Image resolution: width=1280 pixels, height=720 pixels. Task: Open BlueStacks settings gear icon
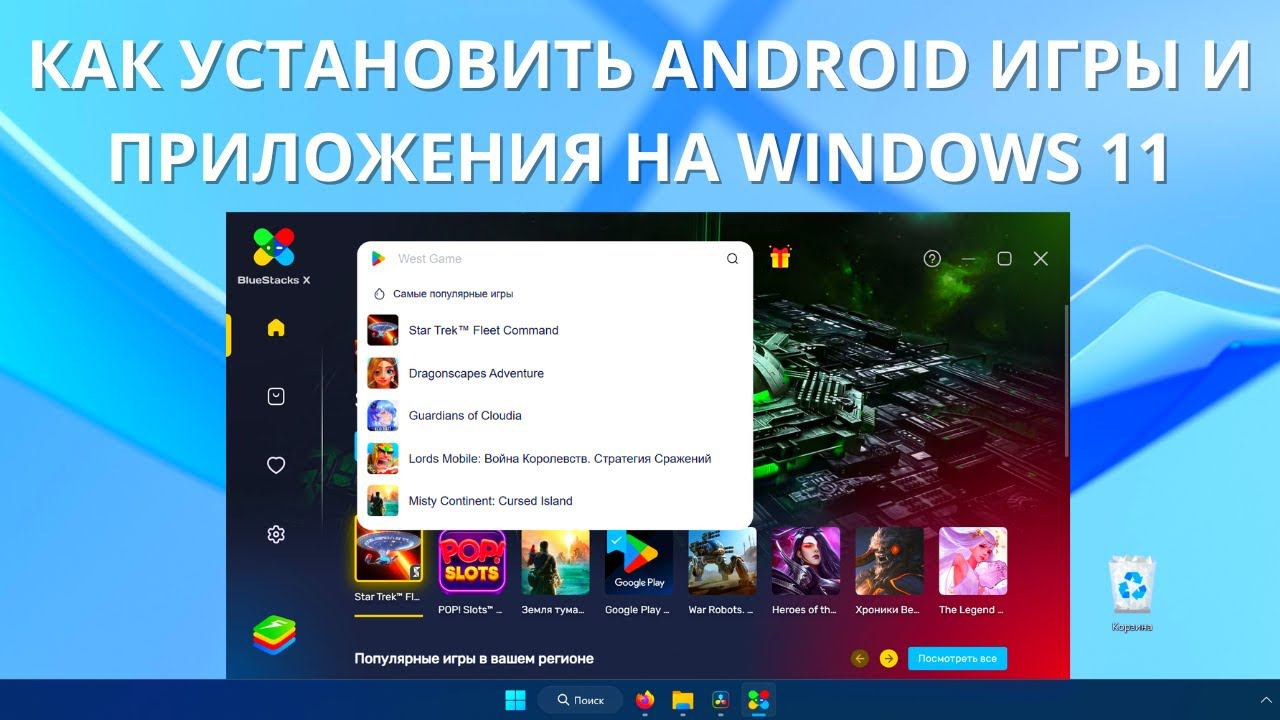coord(276,534)
